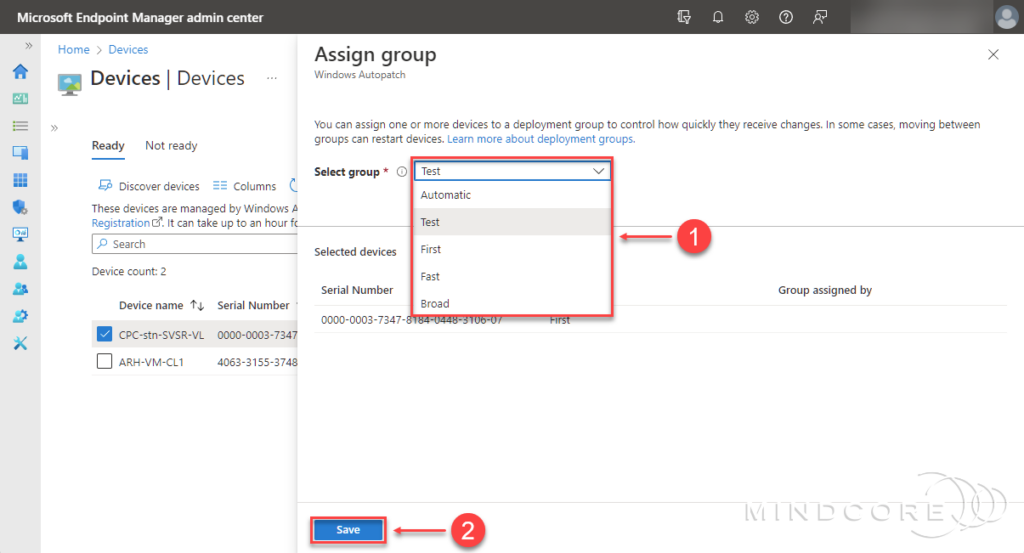Screen dimensions: 1024x553
Task: Uncheck the CPC-stn-SVSR-VL device checkbox
Action: 104,334
